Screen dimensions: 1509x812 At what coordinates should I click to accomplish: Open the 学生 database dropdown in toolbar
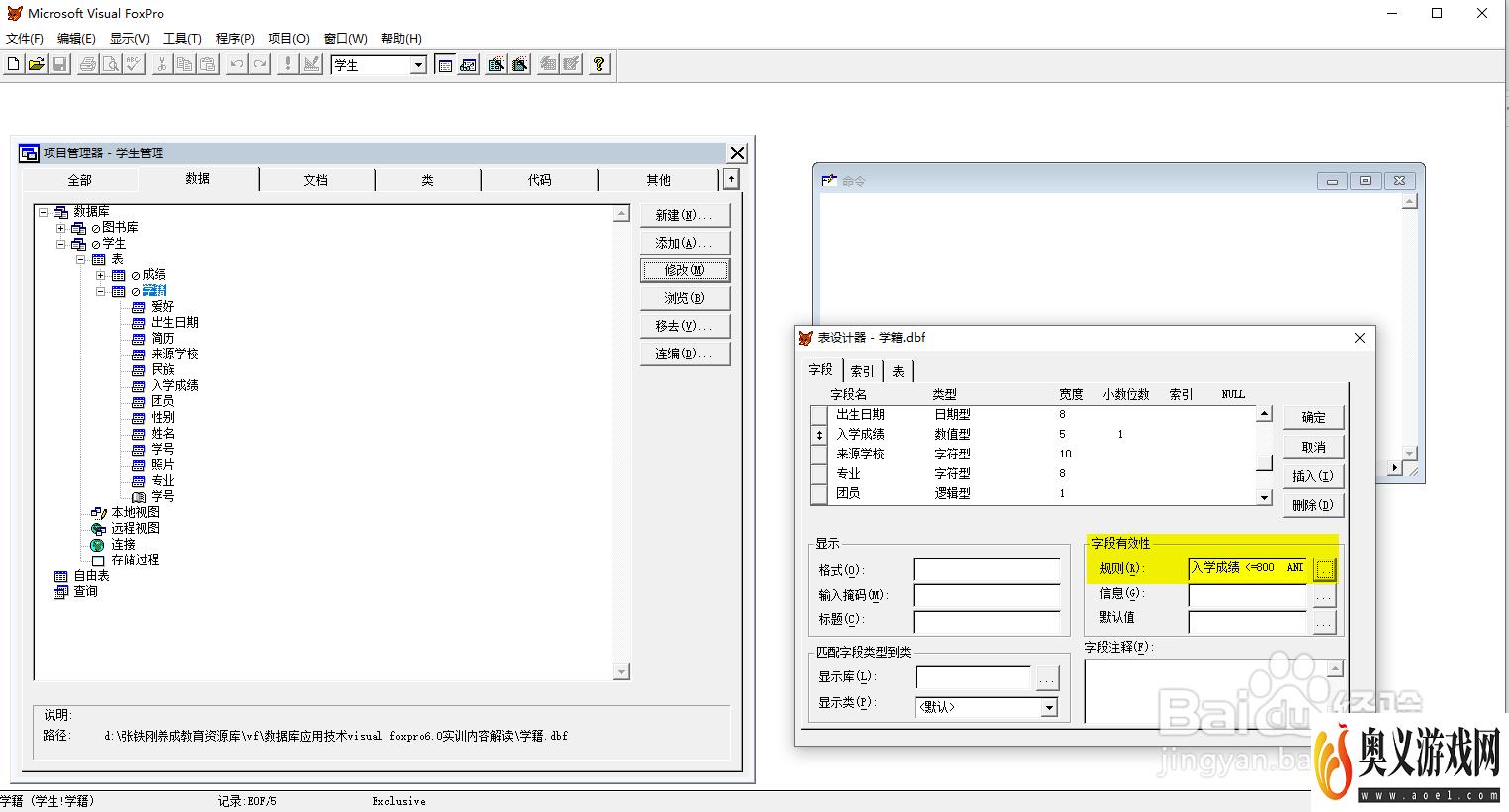(418, 65)
